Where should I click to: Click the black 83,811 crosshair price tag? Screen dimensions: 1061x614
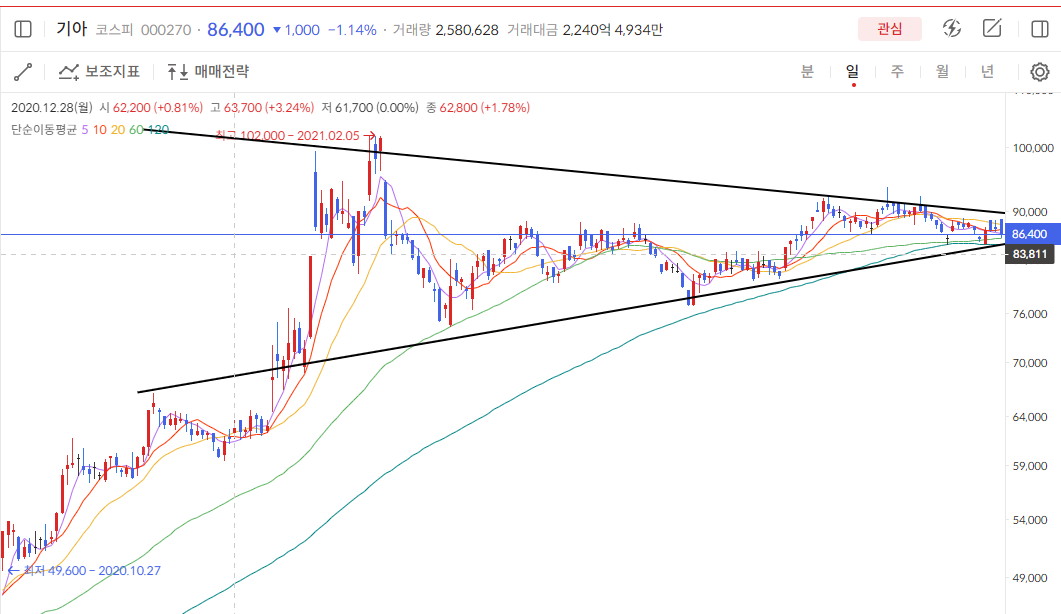[x=1030, y=254]
